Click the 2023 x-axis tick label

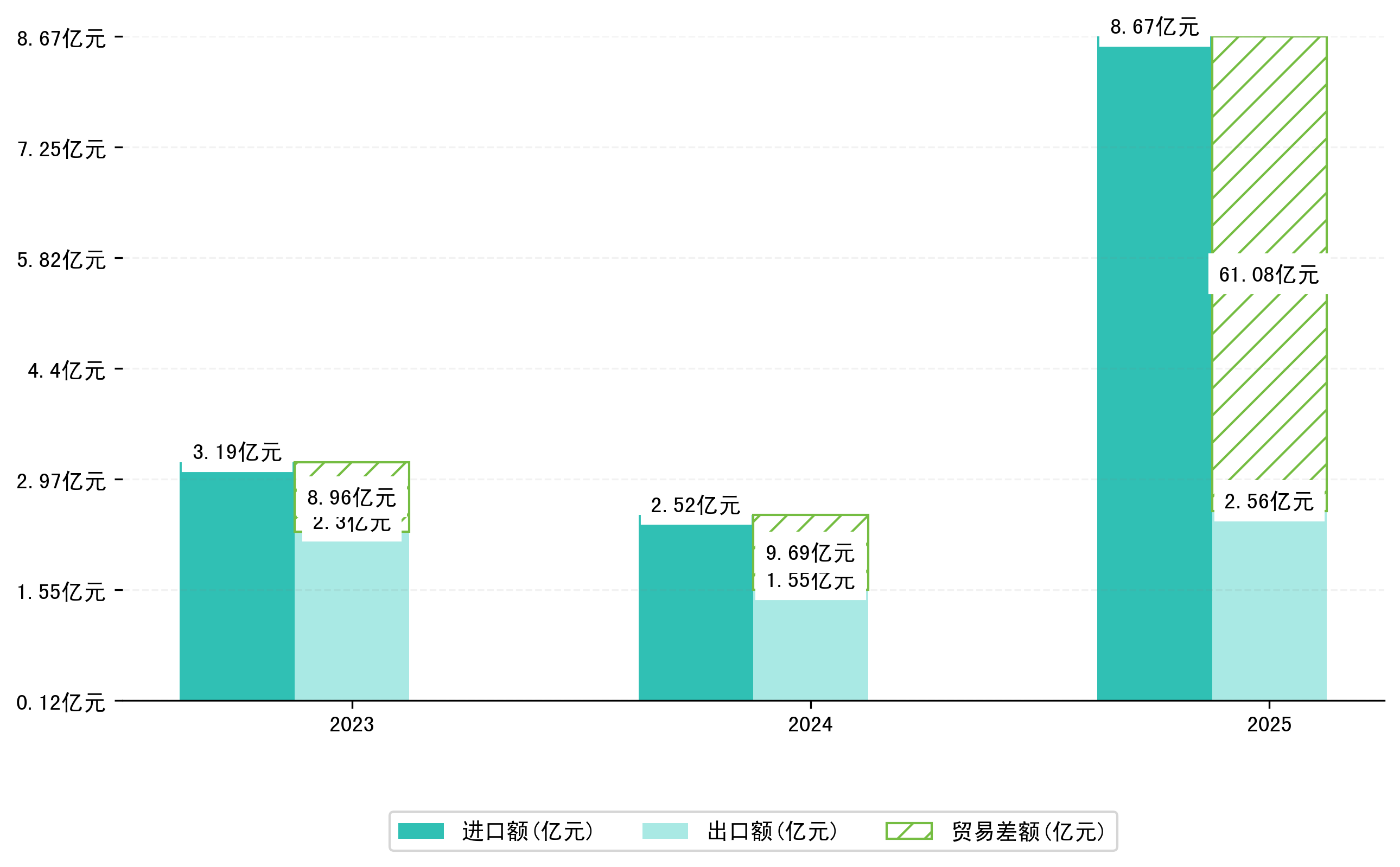tap(351, 725)
